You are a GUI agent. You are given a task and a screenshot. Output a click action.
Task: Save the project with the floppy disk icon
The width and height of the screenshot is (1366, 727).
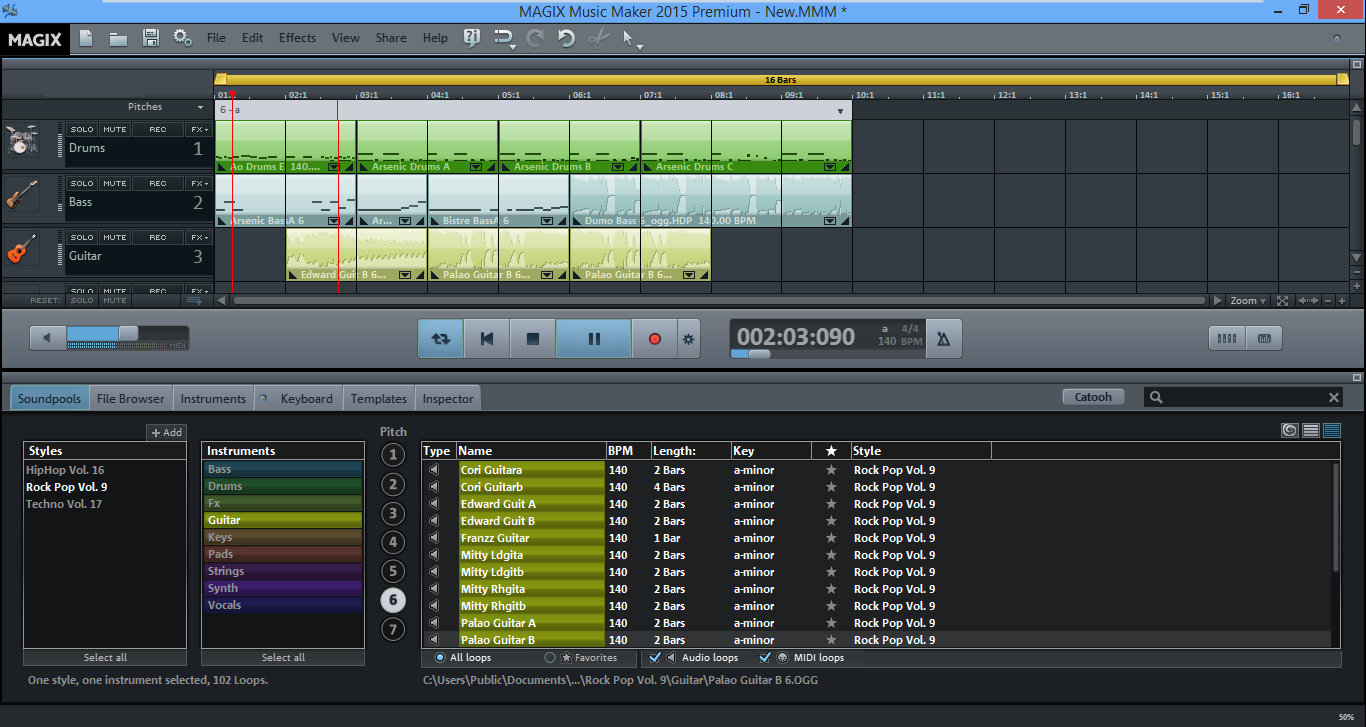151,38
